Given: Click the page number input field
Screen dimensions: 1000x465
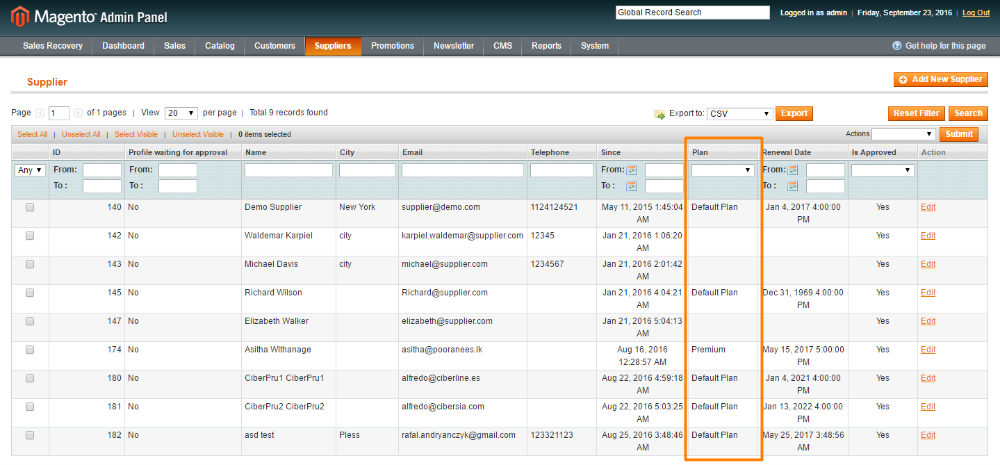Looking at the screenshot, I should click(59, 114).
